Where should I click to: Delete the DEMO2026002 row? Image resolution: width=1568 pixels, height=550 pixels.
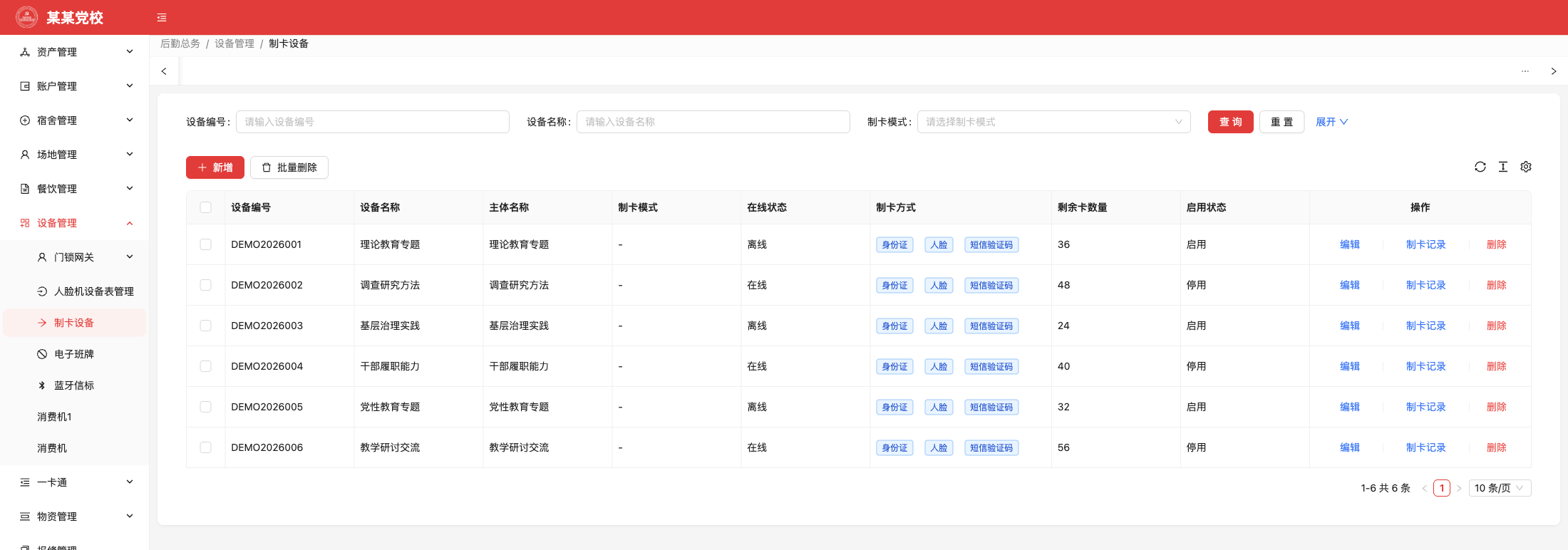[x=1497, y=285]
